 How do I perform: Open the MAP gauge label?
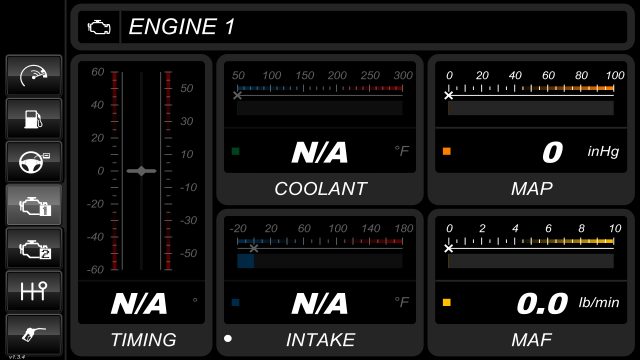pos(532,189)
